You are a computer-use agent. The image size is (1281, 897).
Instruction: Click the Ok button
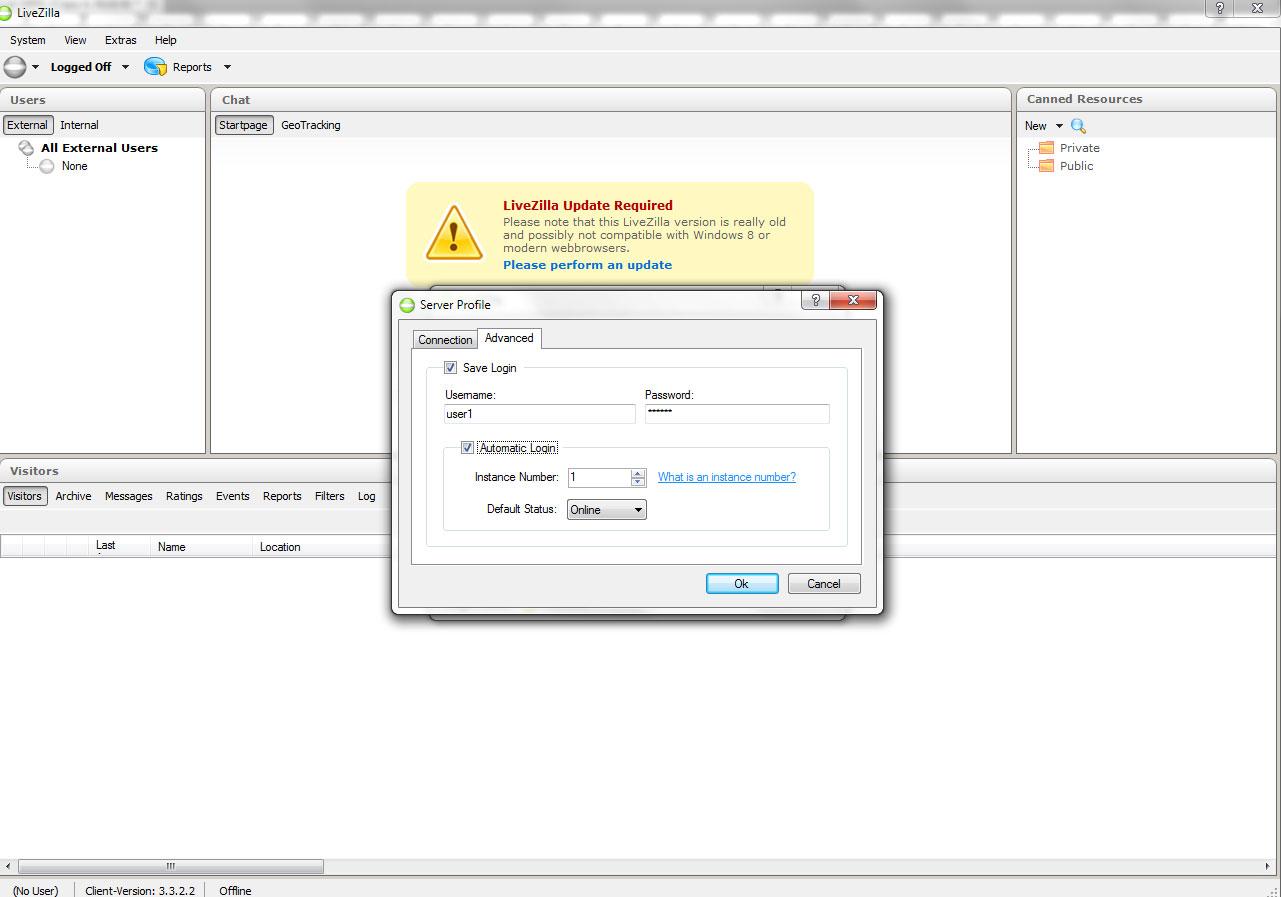742,584
